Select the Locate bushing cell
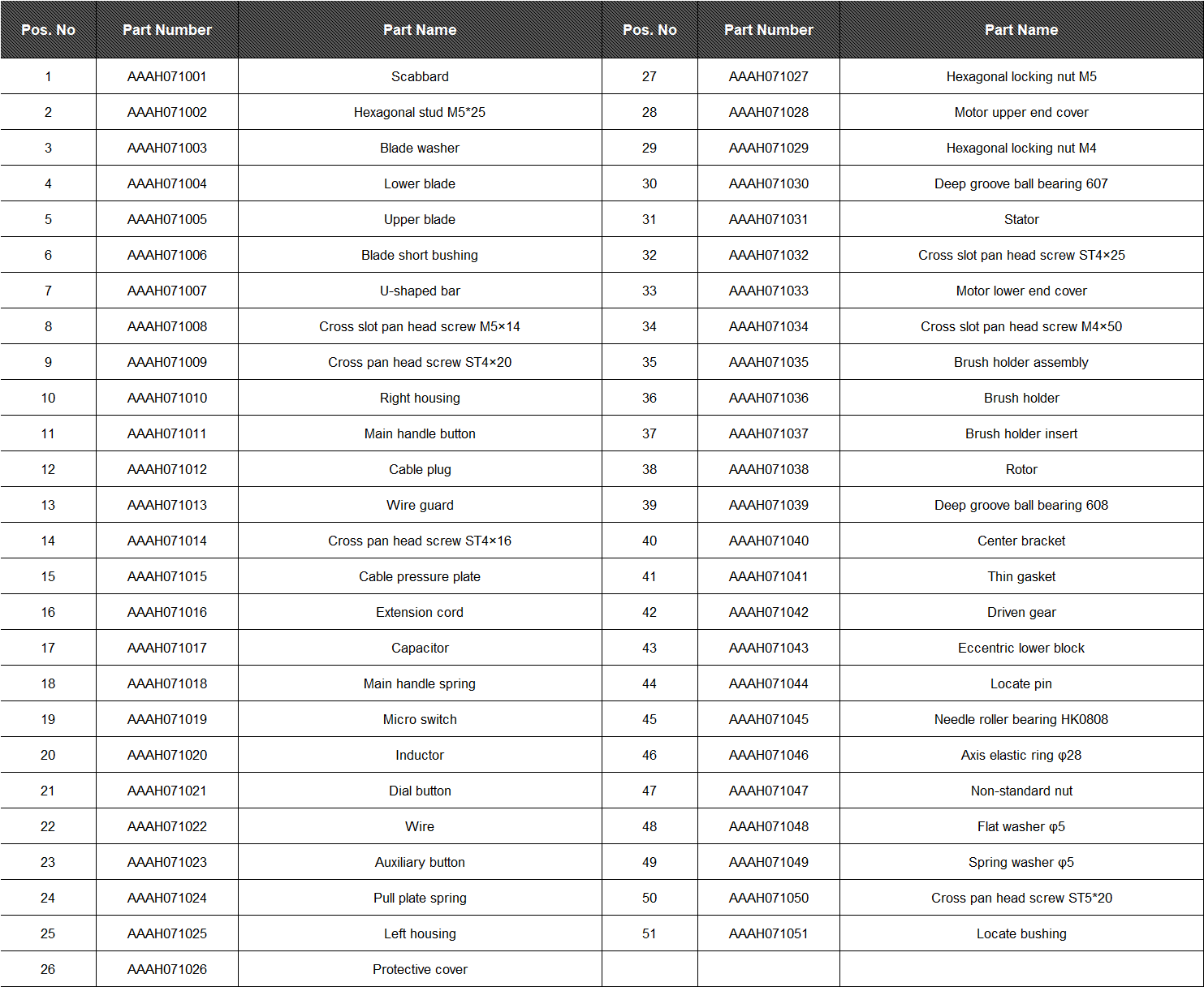The width and height of the screenshot is (1204, 987). (x=1021, y=933)
